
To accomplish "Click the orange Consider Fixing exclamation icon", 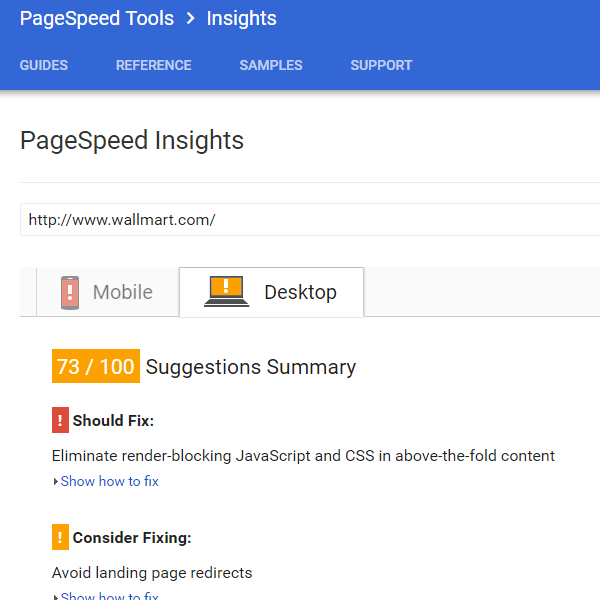I will 60,537.
